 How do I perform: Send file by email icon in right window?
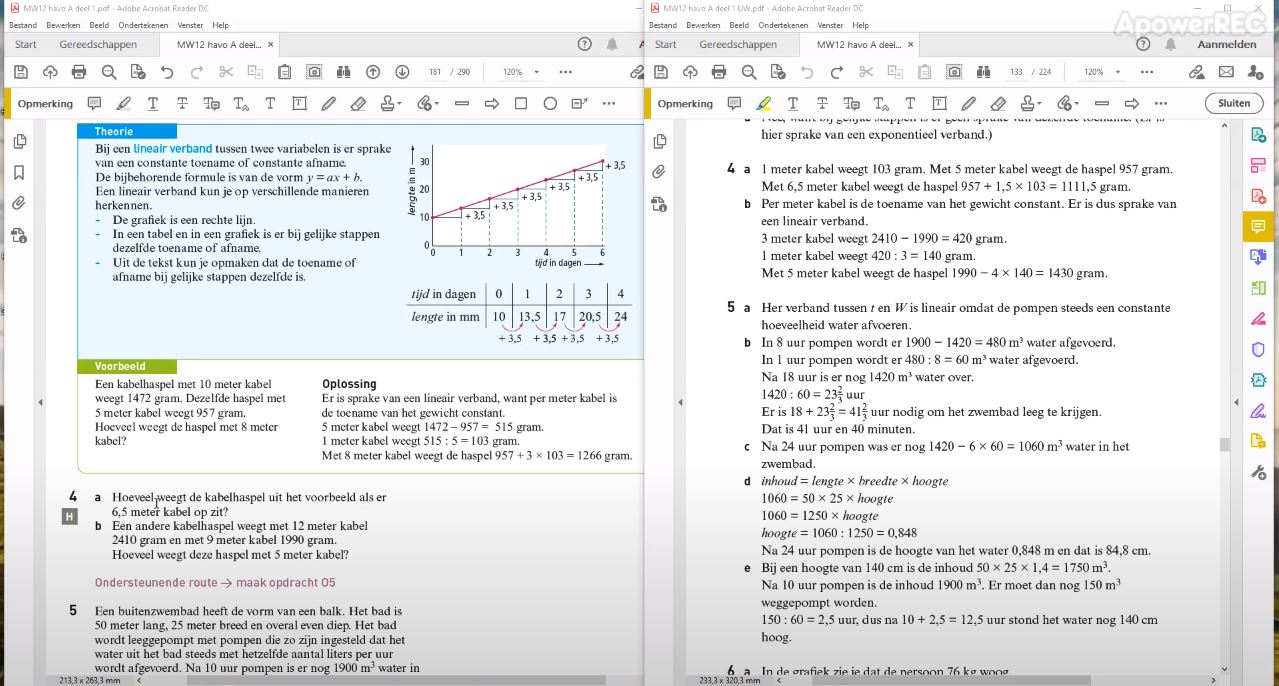pos(1226,72)
